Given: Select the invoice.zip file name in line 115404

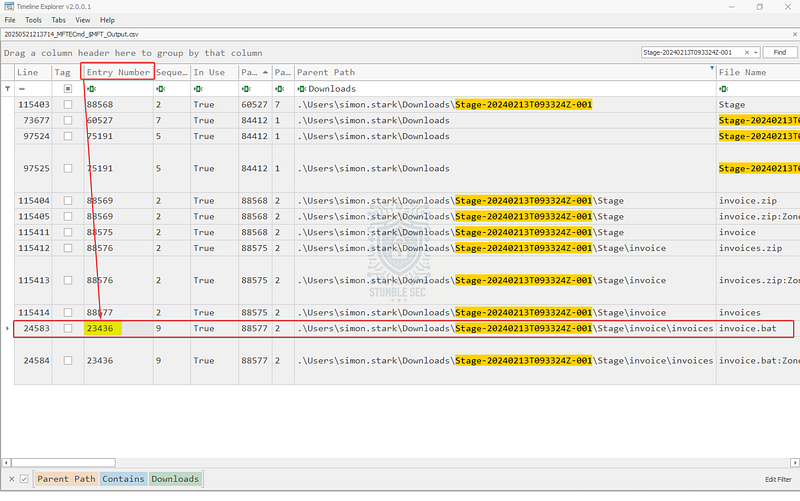Looking at the screenshot, I should 758,201.
